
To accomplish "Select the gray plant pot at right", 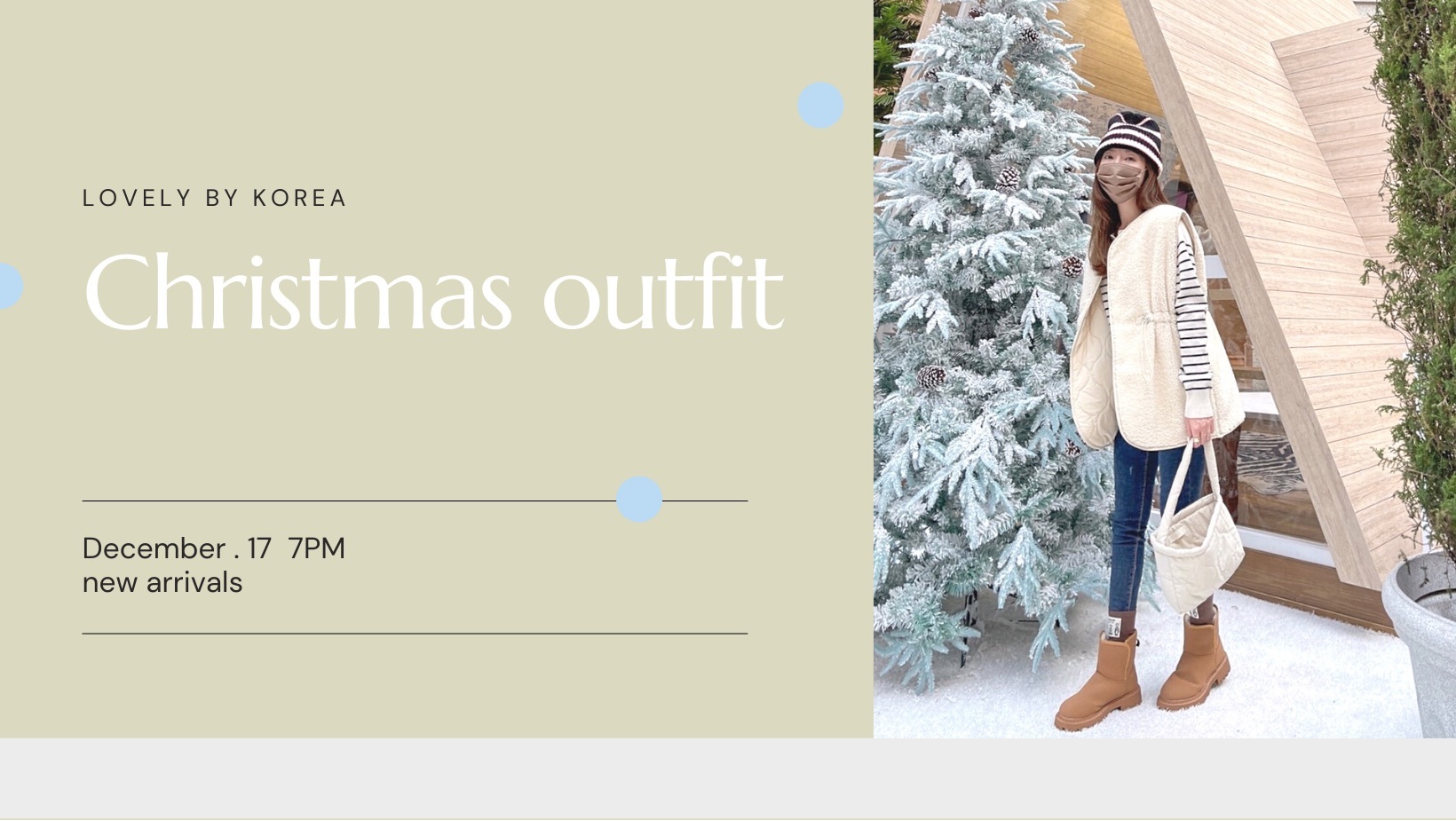I will click(1420, 639).
